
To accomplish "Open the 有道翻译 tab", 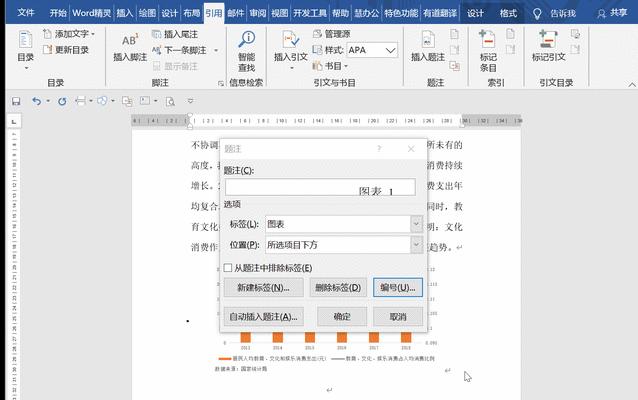I will coord(440,13).
